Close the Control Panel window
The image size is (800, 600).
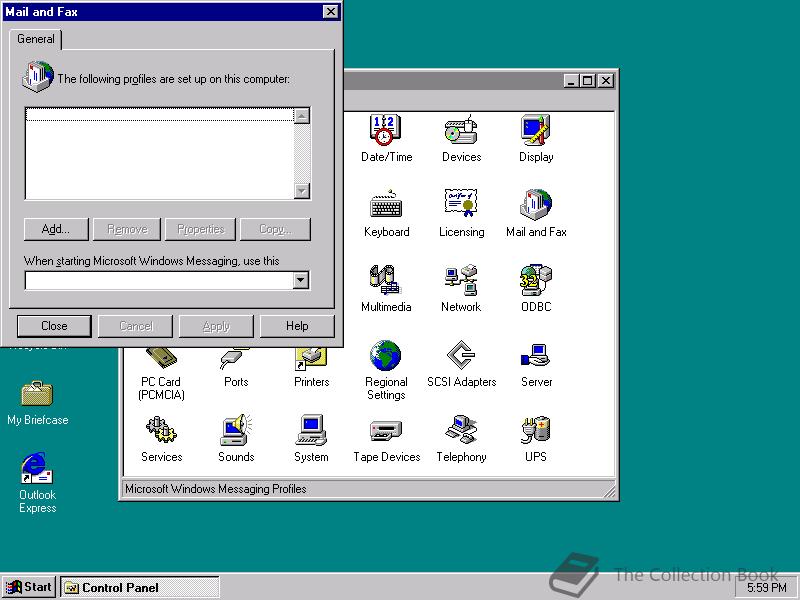coord(606,81)
